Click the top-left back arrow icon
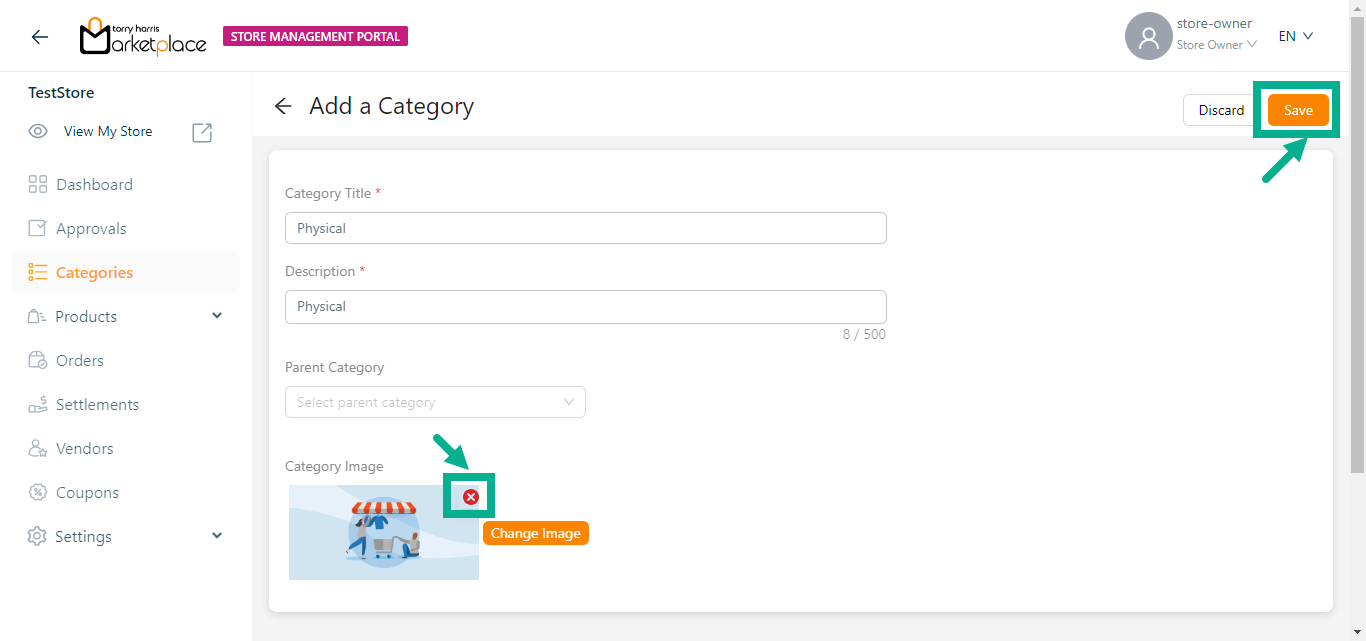1366x641 pixels. pyautogui.click(x=40, y=37)
